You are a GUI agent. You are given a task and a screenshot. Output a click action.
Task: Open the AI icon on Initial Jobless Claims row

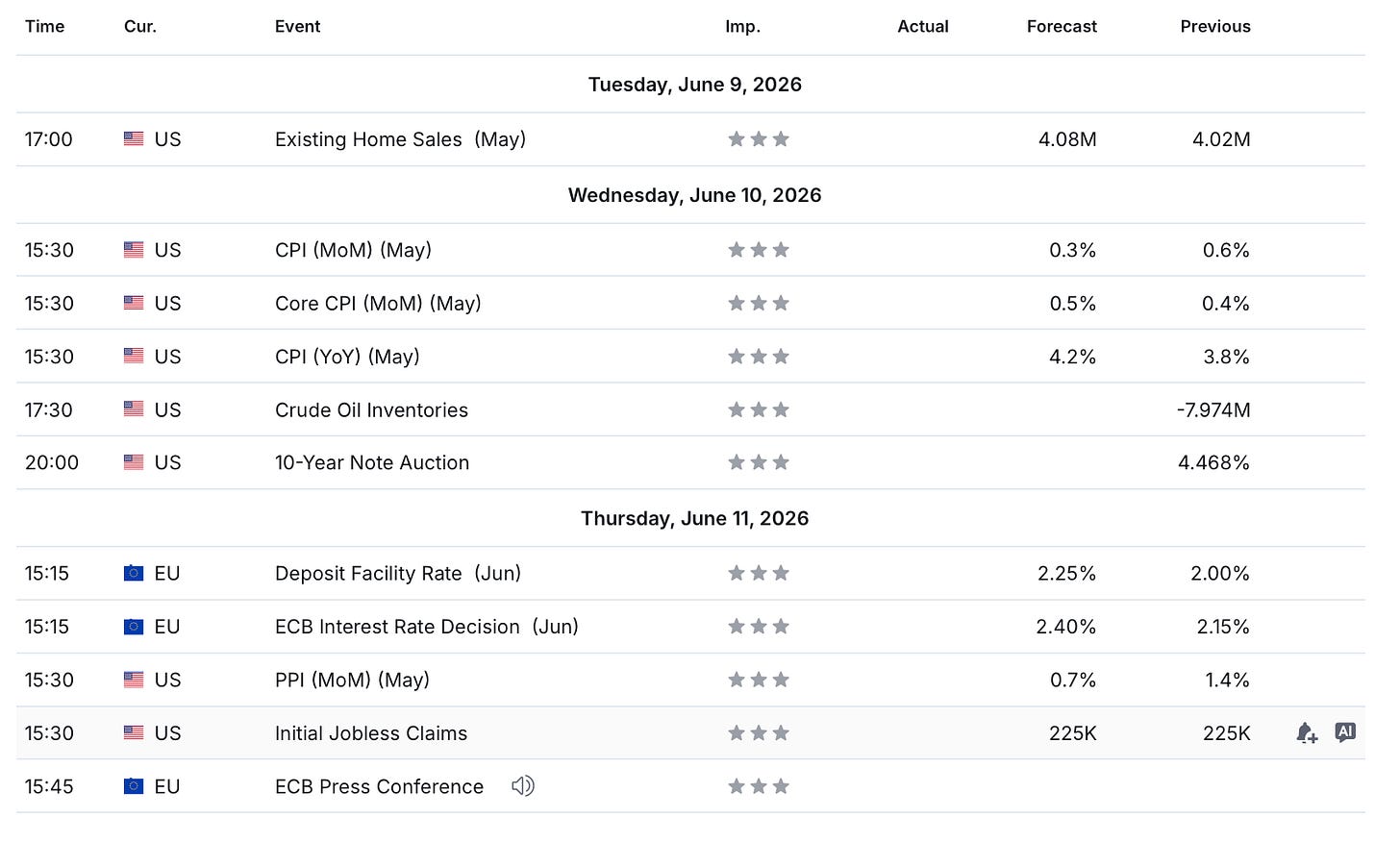pos(1345,732)
